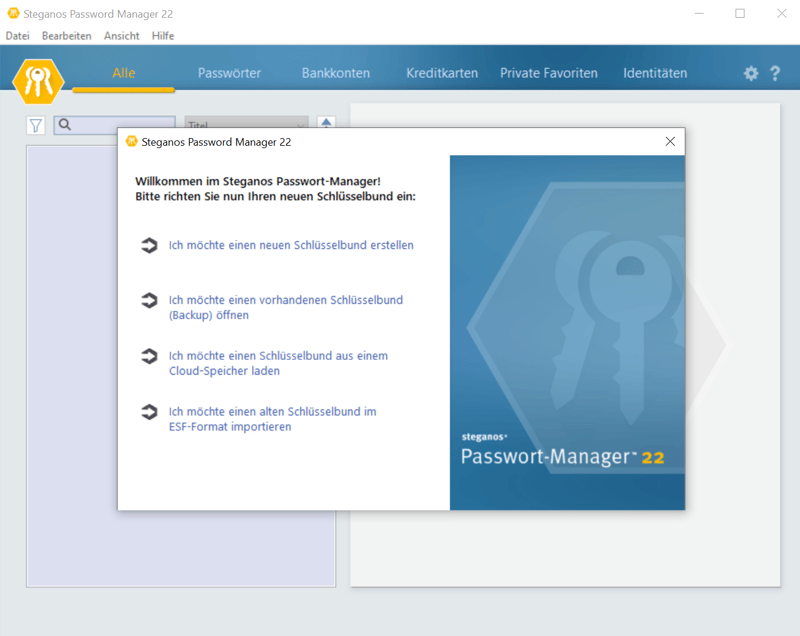Screen dimensions: 800x636
Task: Toggle sort order with the up-arrow icon
Action: (326, 123)
